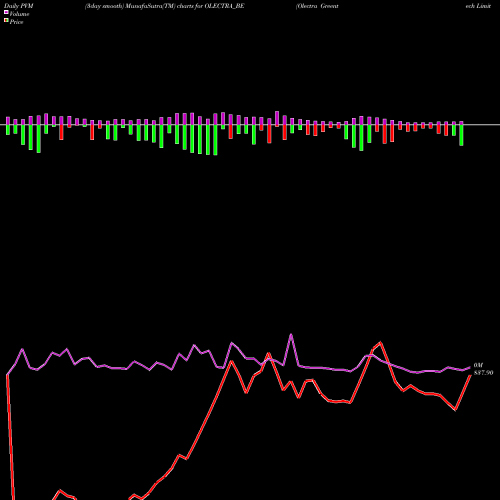
Task: Click the '(Olectra Greent' company name text
Action: (317, 6)
